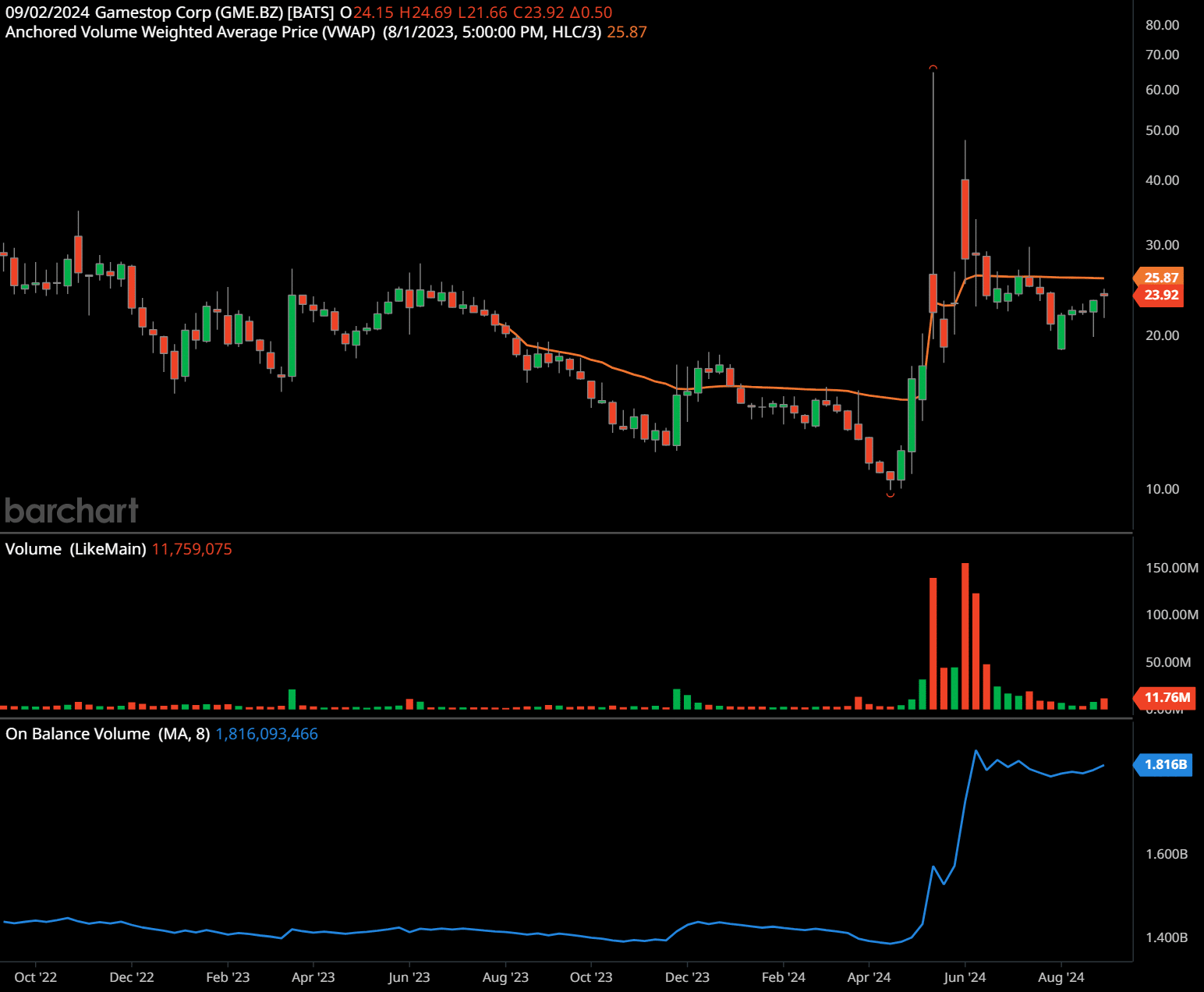The image size is (1204, 992).
Task: Click the 100.00M volume axis label
Action: pos(1171,615)
